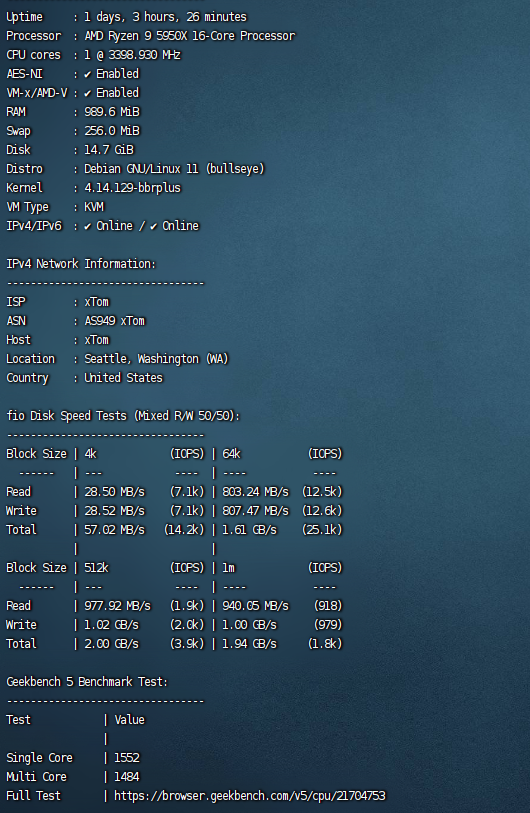Click the Multi Core score '1484'
The height and width of the screenshot is (813, 530).
pyautogui.click(x=127, y=777)
